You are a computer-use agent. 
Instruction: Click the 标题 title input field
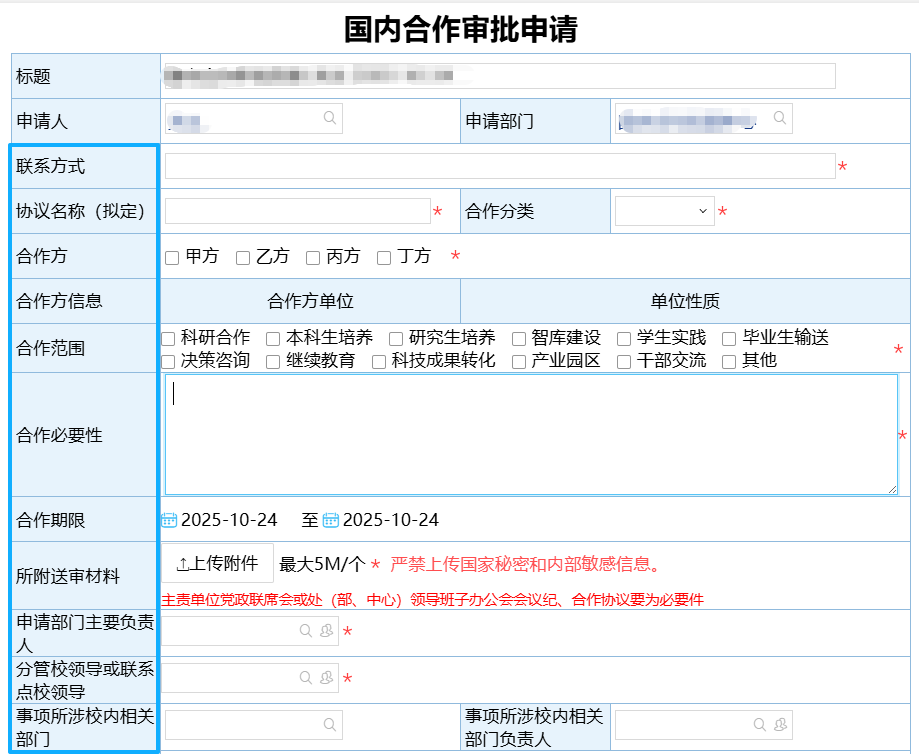500,76
